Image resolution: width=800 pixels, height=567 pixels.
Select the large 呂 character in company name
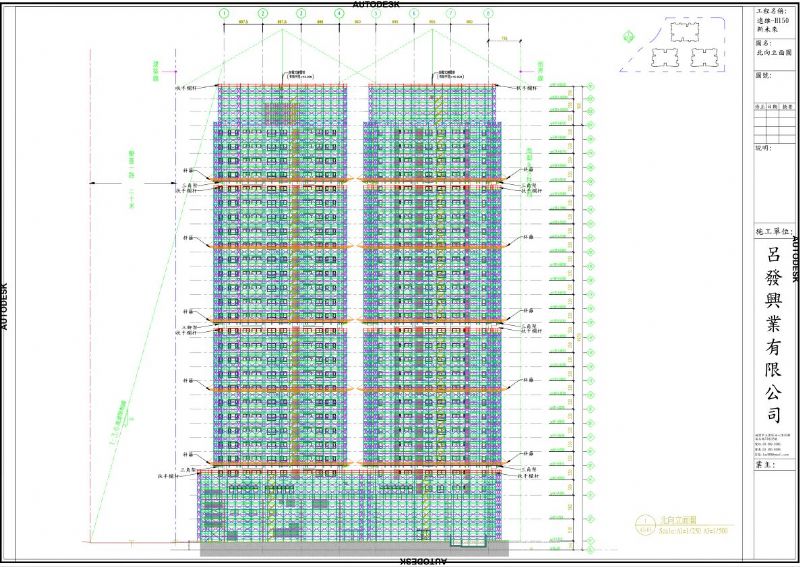point(771,257)
